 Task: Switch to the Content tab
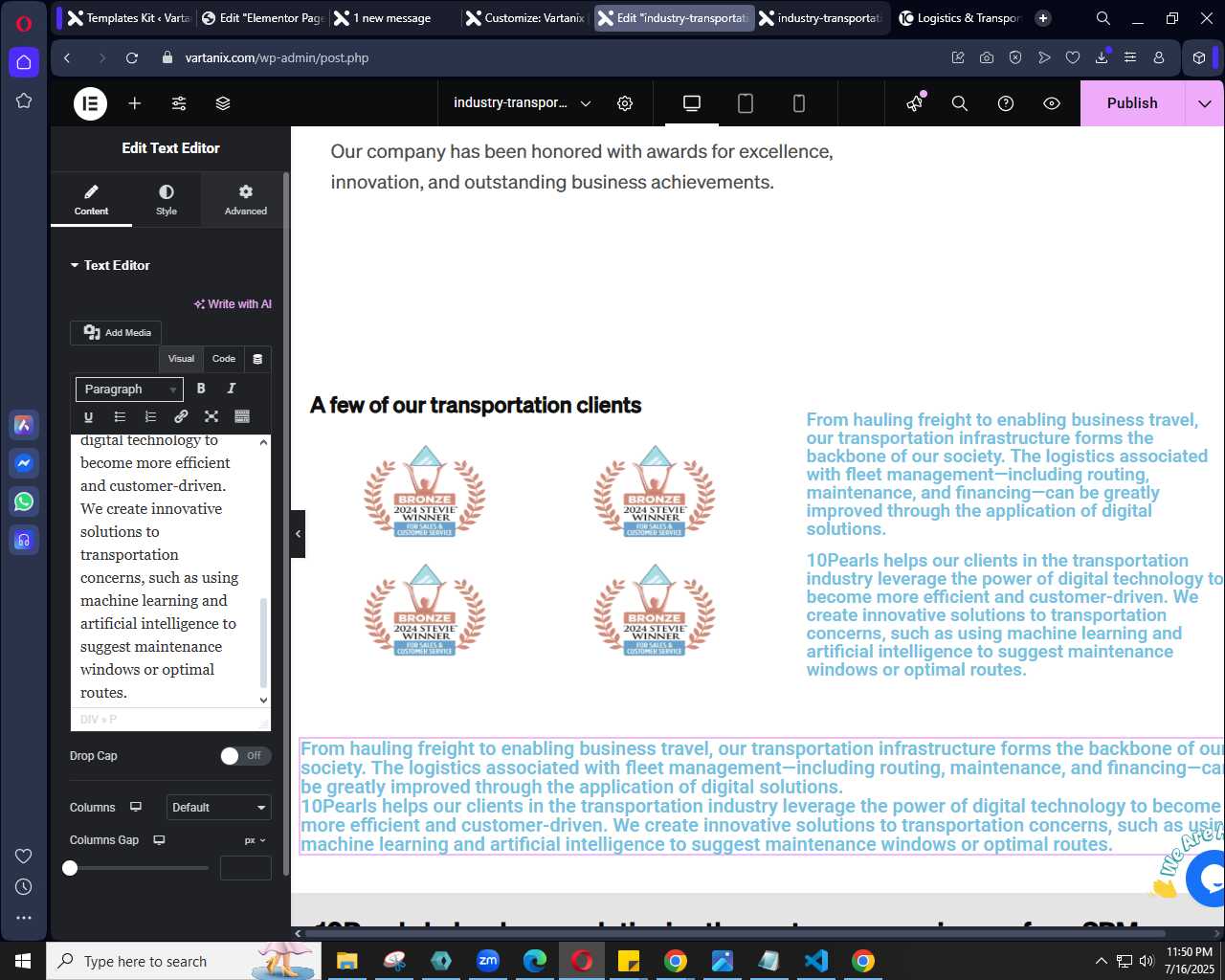[91, 199]
